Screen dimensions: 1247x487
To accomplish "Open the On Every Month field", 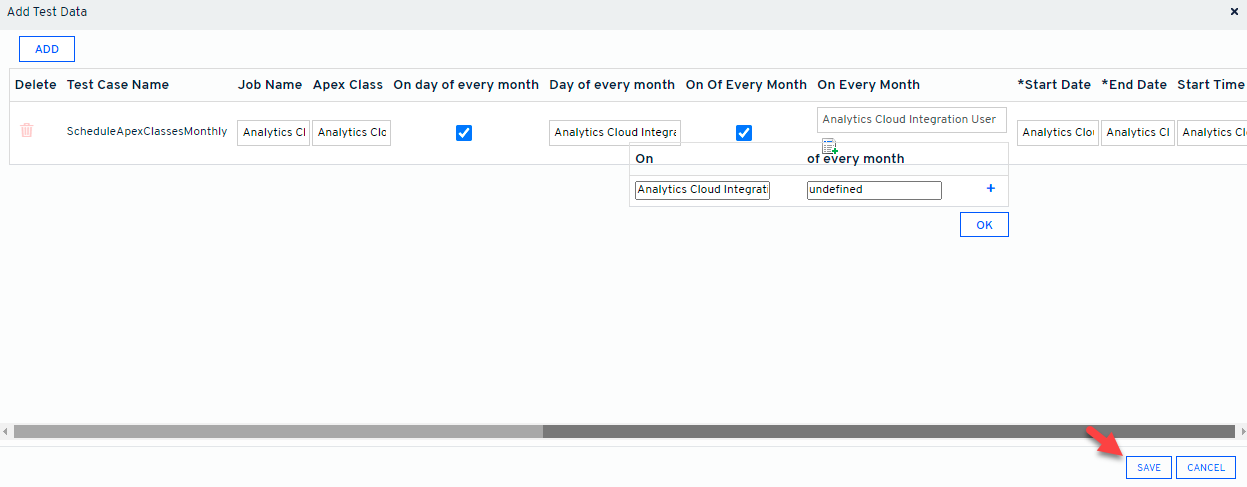I will pos(911,120).
